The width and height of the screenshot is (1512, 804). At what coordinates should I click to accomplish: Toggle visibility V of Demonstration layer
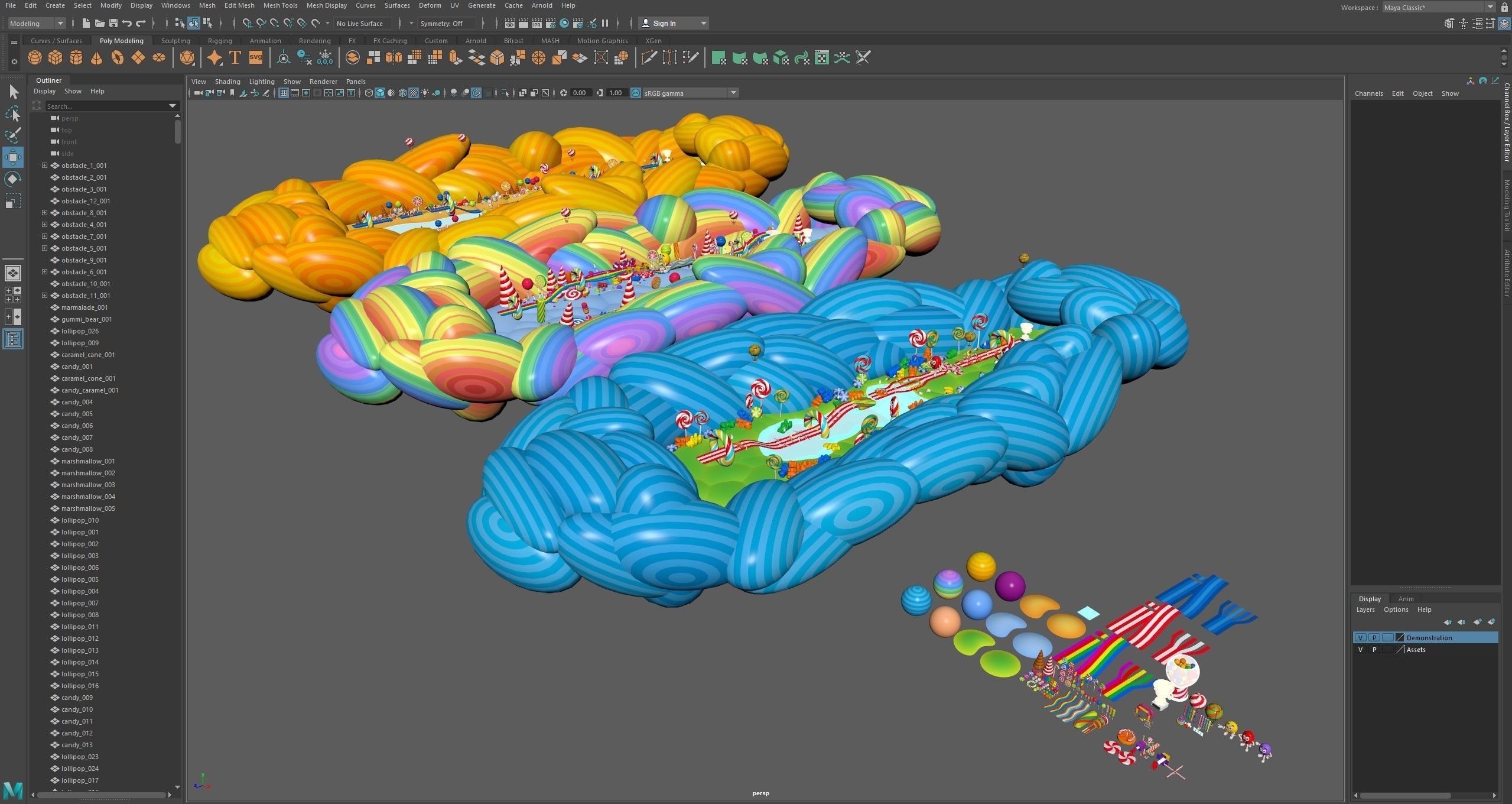(1361, 637)
